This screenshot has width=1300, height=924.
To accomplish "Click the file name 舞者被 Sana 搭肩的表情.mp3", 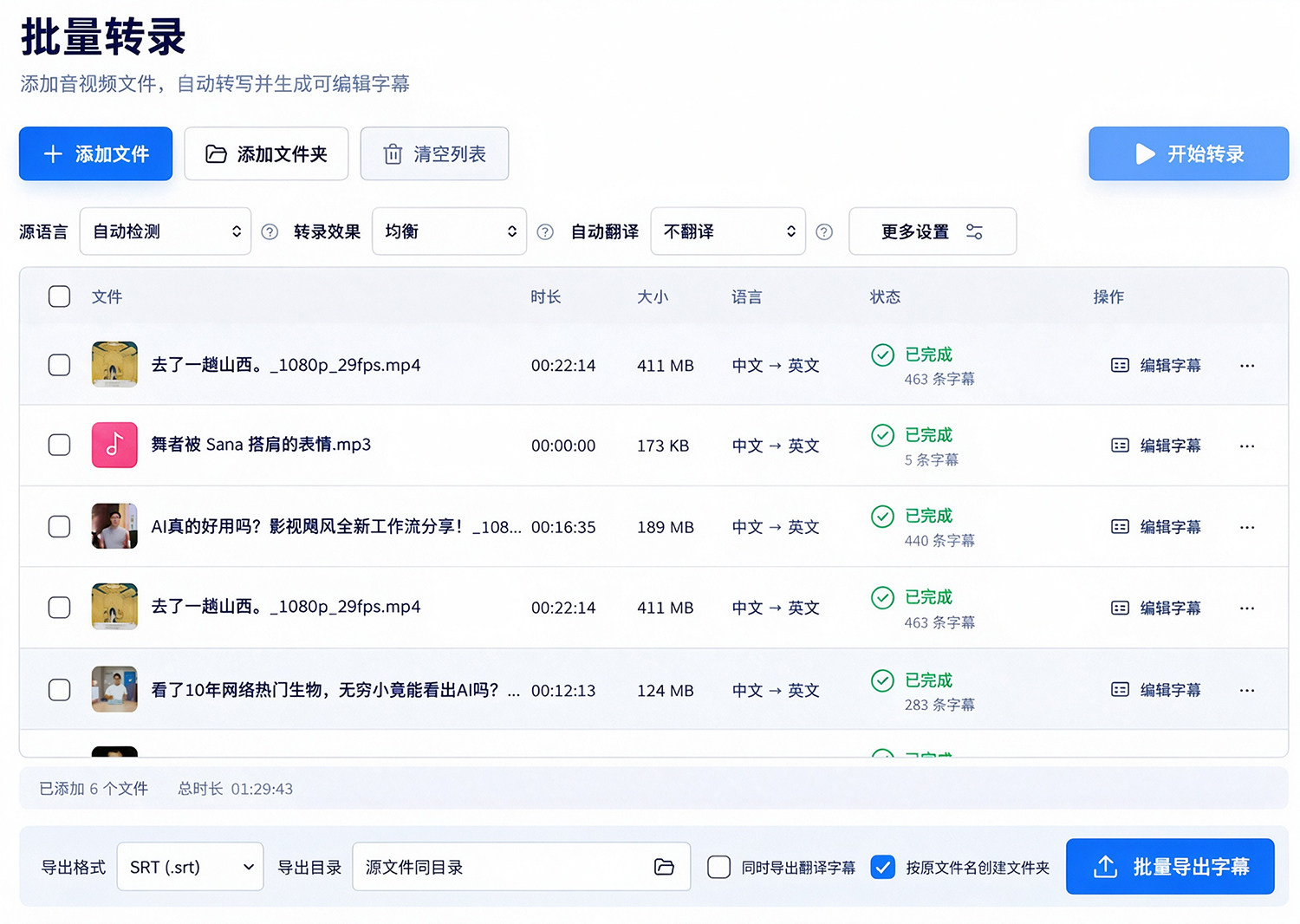I will (261, 445).
